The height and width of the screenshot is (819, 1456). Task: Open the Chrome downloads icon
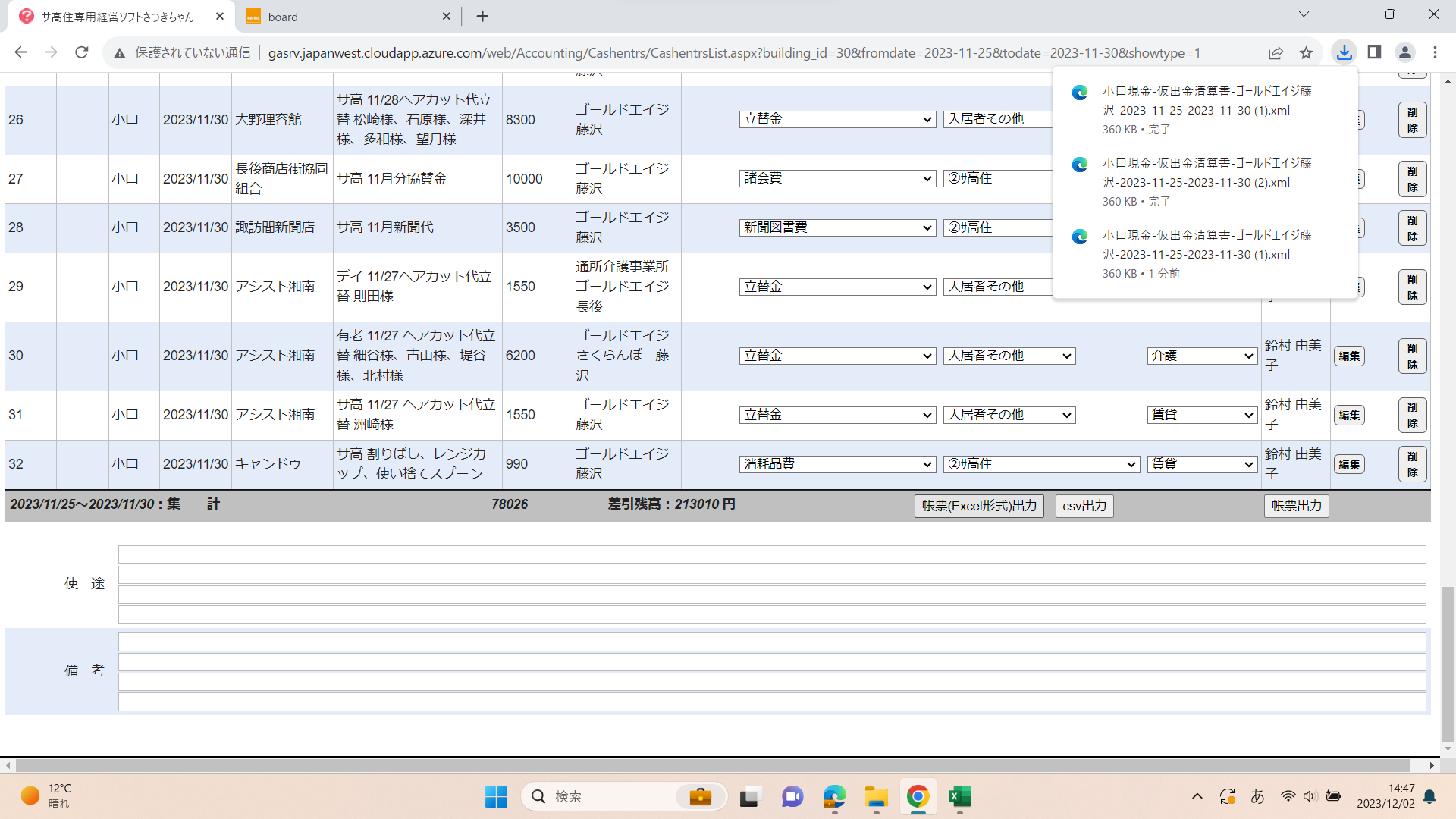pyautogui.click(x=1344, y=52)
